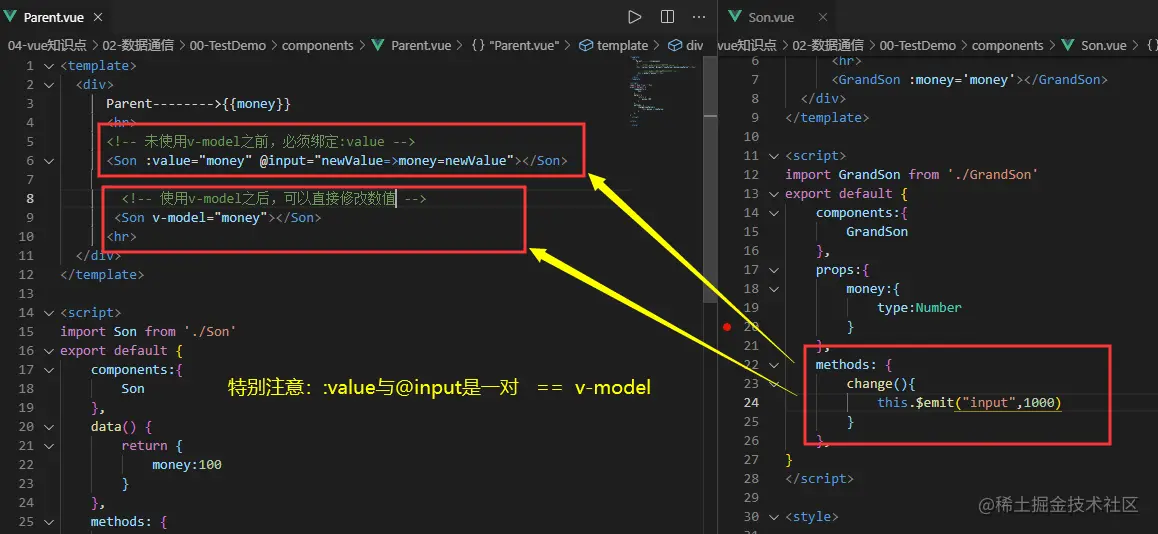Click the 'money:100' line in Parent.vue
This screenshot has width=1158, height=534.
tap(187, 465)
